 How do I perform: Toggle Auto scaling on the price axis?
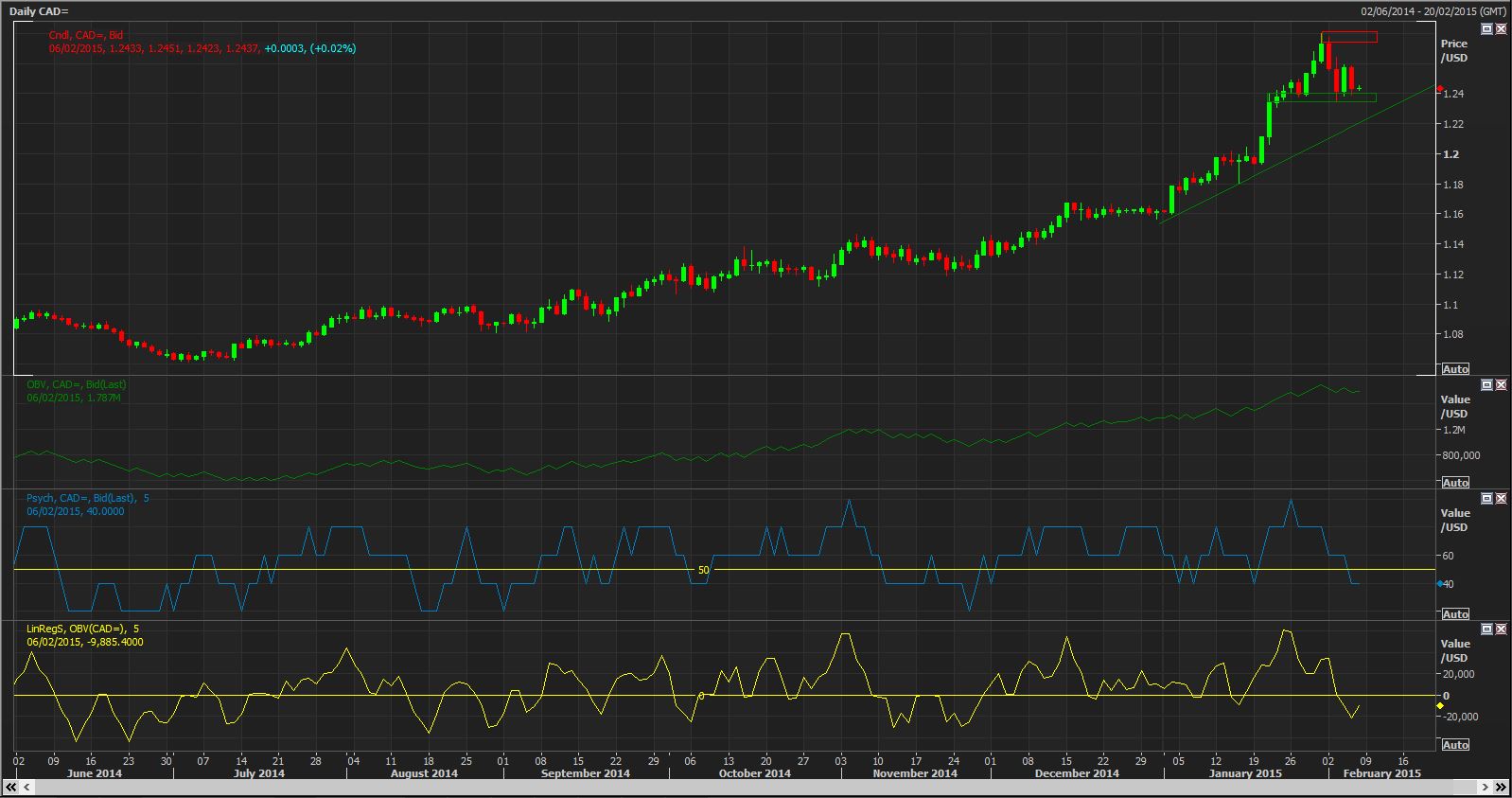pyautogui.click(x=1455, y=369)
